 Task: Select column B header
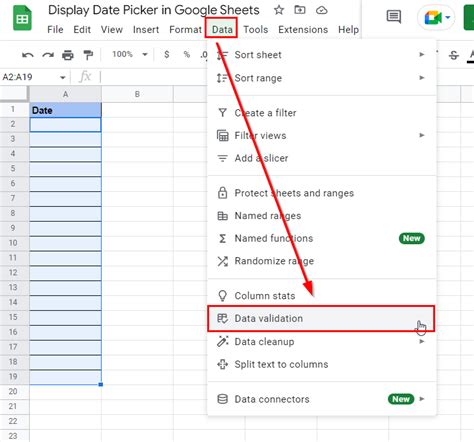click(137, 94)
